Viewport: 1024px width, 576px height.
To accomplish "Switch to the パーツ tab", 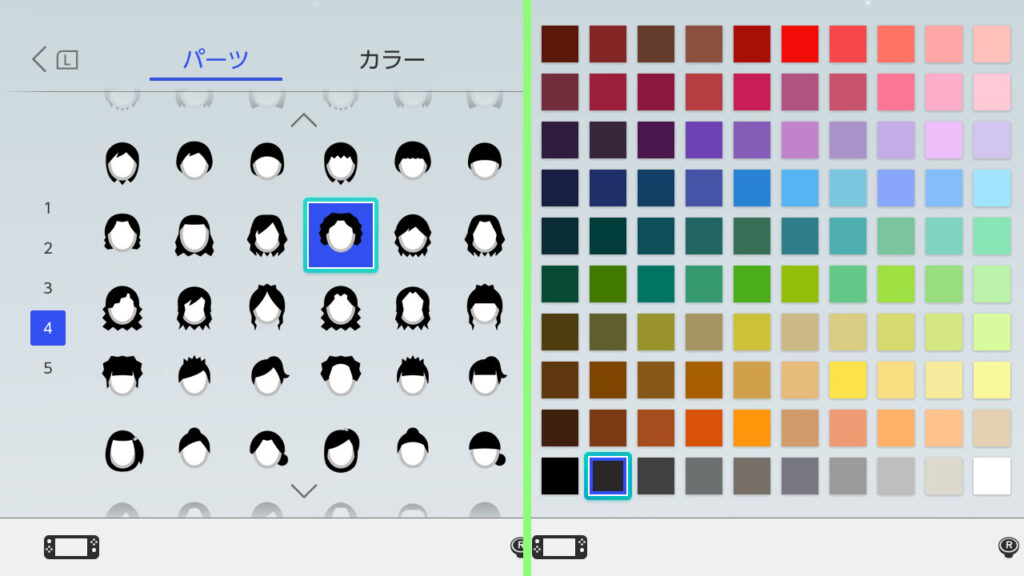I will 216,59.
